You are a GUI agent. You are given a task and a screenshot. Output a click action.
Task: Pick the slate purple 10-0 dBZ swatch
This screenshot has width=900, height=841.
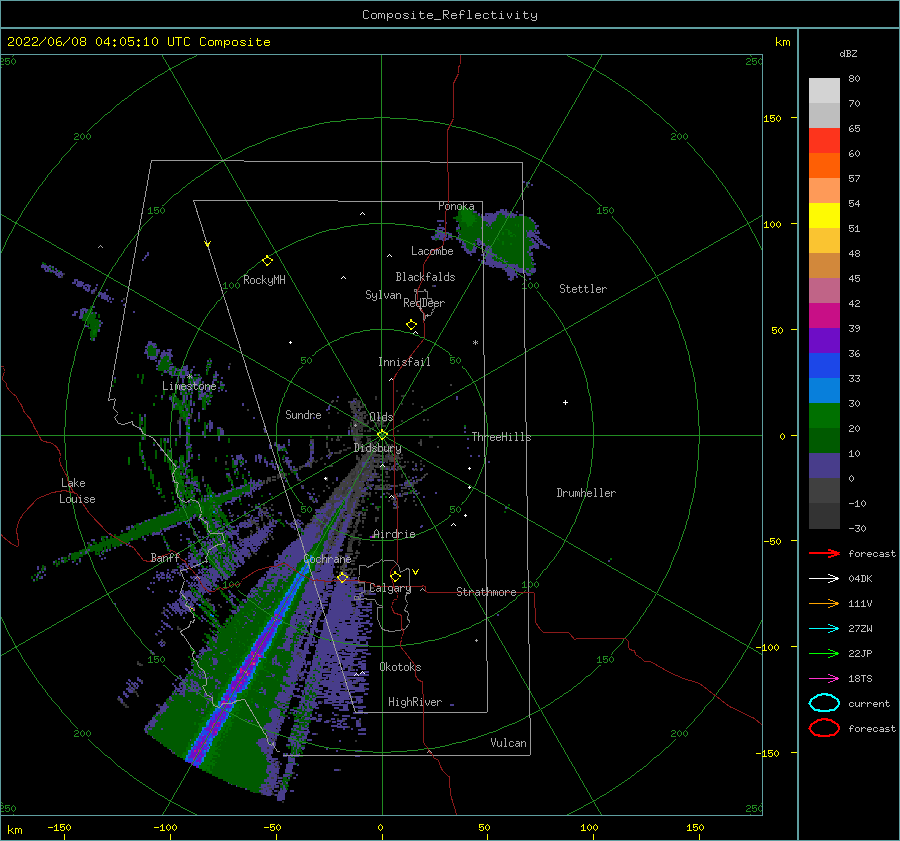click(x=824, y=466)
